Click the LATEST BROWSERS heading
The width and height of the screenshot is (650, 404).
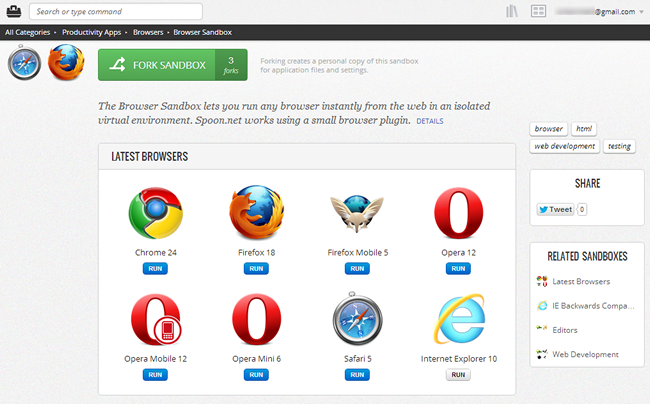(150, 157)
